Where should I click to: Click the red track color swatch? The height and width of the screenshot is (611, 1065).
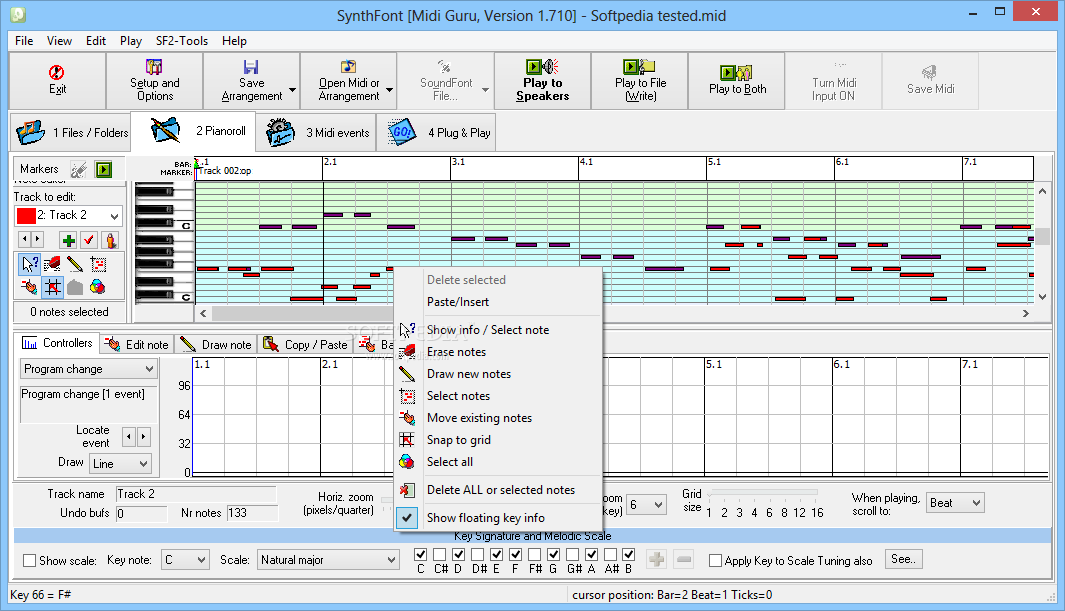[26, 216]
